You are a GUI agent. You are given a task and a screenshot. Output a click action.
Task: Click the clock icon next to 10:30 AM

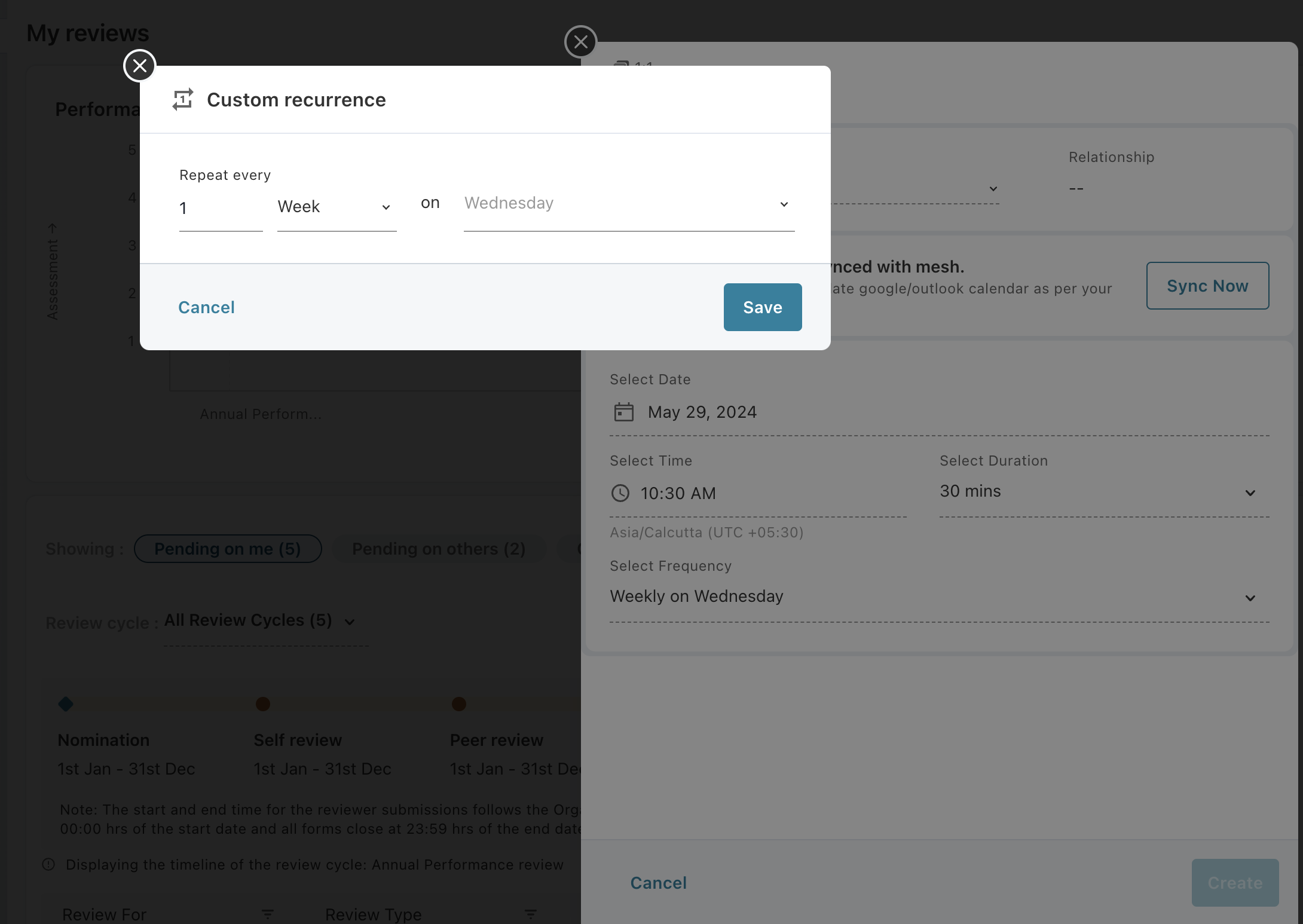coord(620,493)
